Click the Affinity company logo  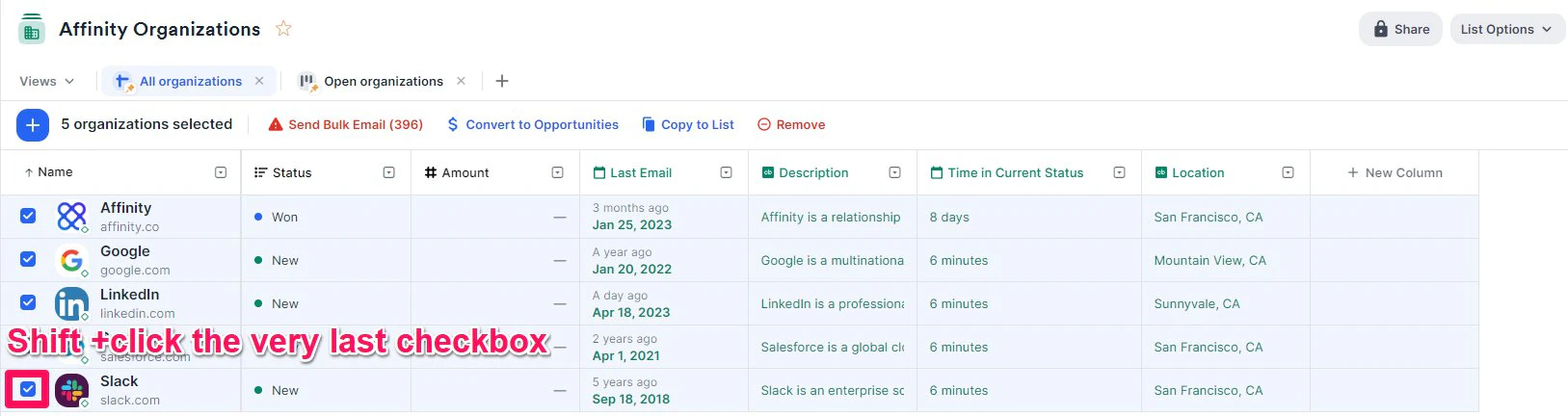click(71, 217)
